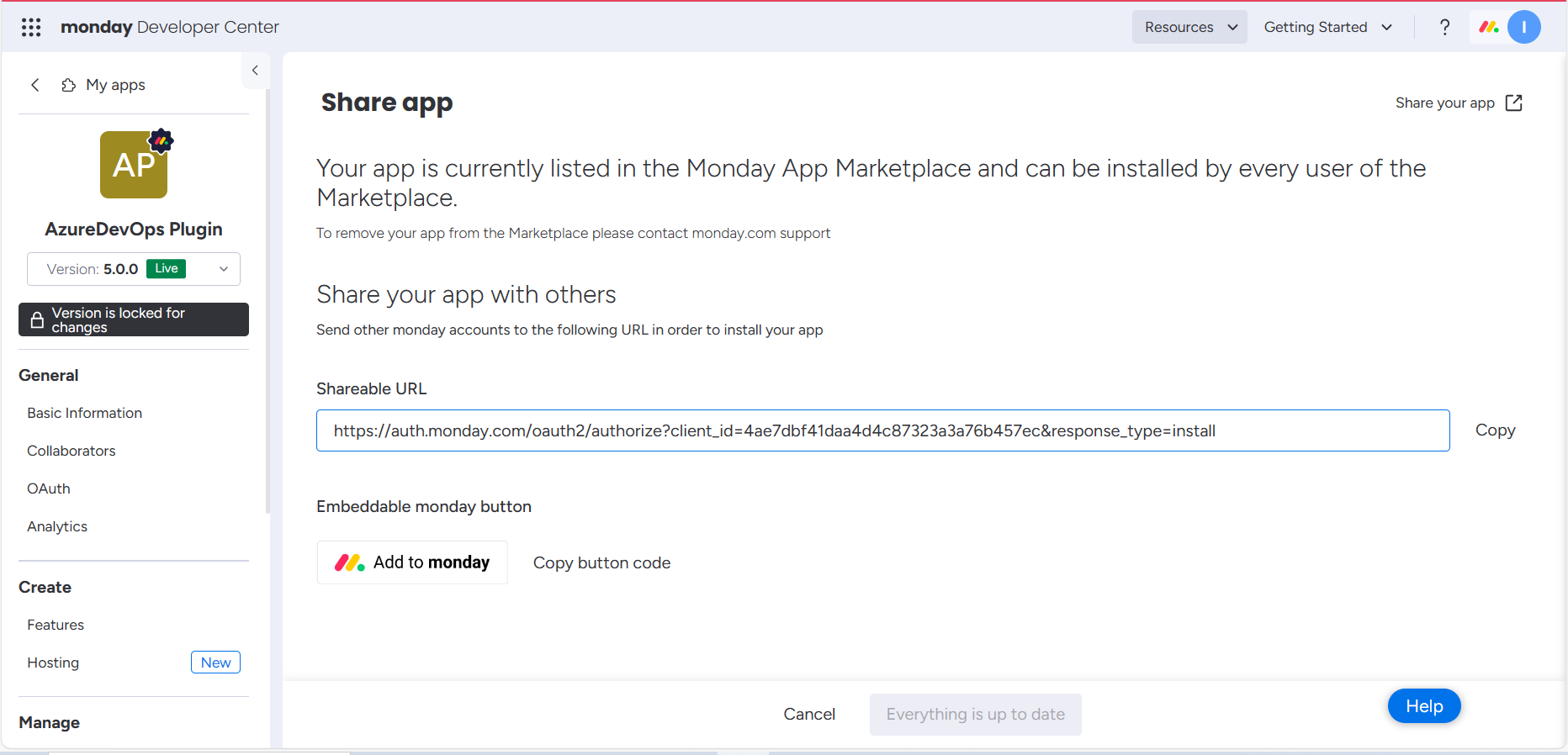The image size is (1568, 755).
Task: Click the Live status badge
Action: [x=166, y=268]
